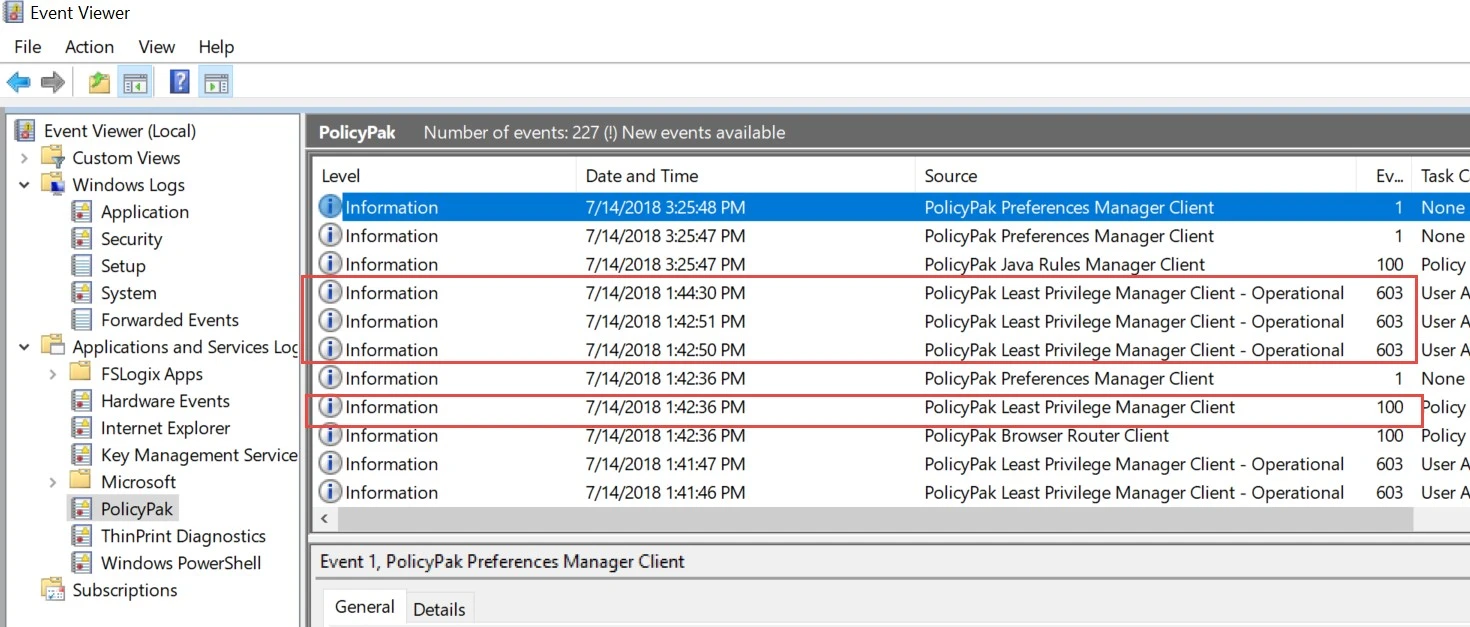Viewport: 1470px width, 627px height.
Task: Click the blue Help question mark icon
Action: [x=179, y=82]
